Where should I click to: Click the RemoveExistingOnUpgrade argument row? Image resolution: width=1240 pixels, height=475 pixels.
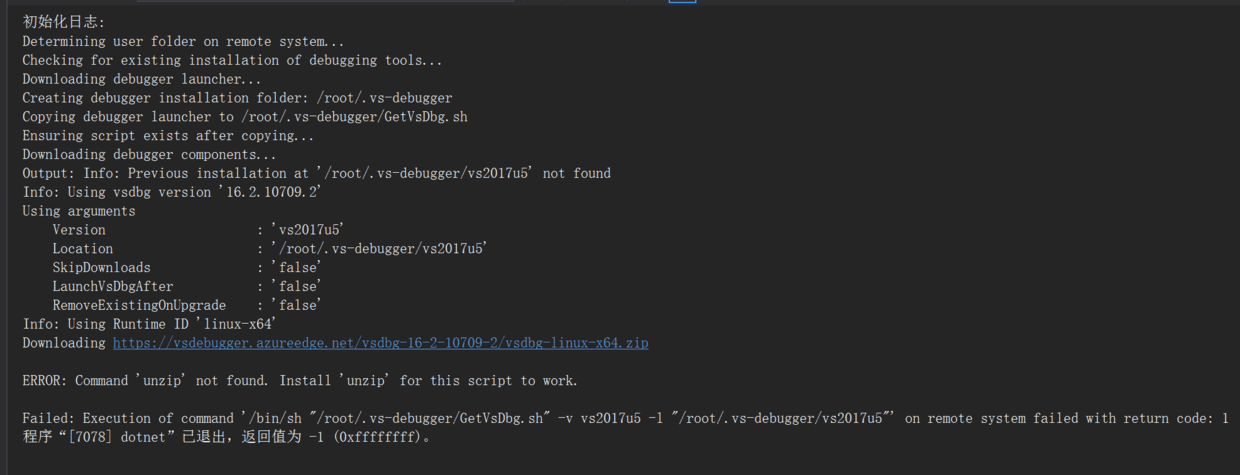(x=186, y=305)
